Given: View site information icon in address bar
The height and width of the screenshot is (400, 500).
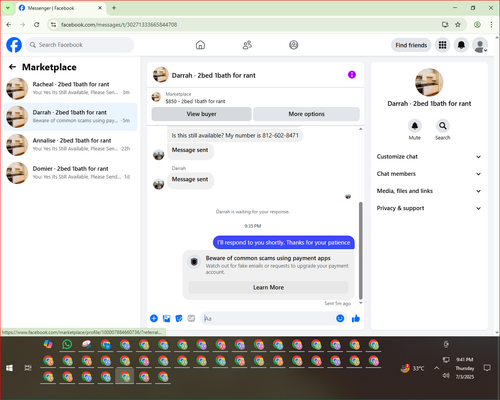Looking at the screenshot, I should click(x=53, y=25).
